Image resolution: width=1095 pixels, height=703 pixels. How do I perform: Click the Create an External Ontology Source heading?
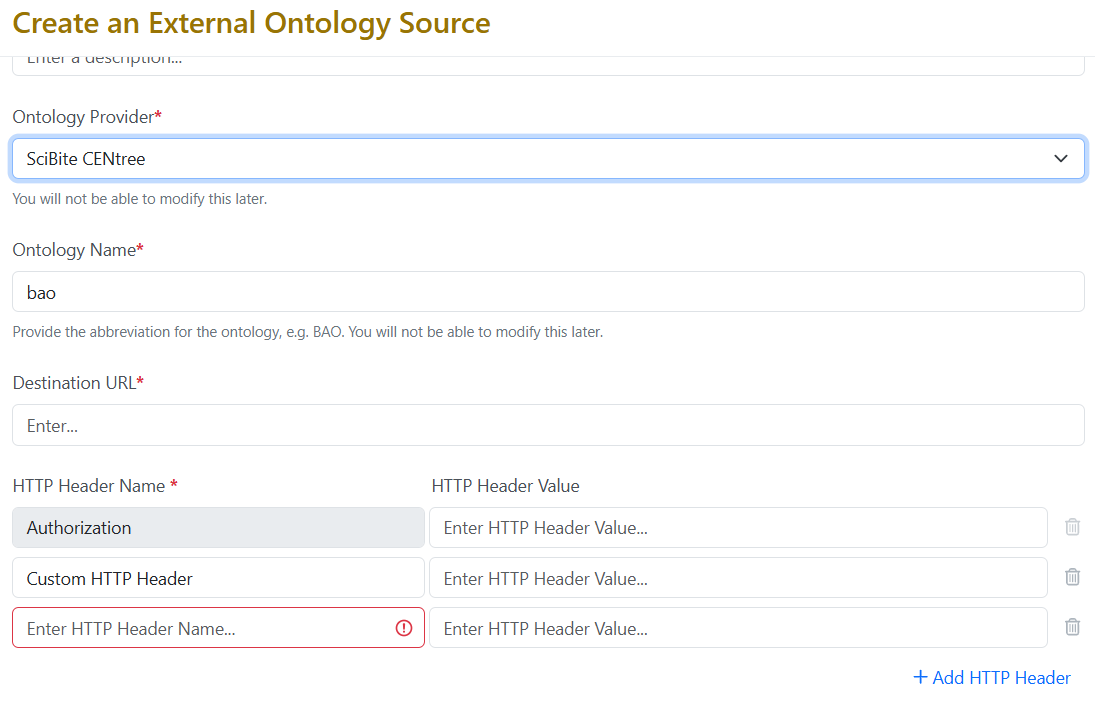coord(251,23)
